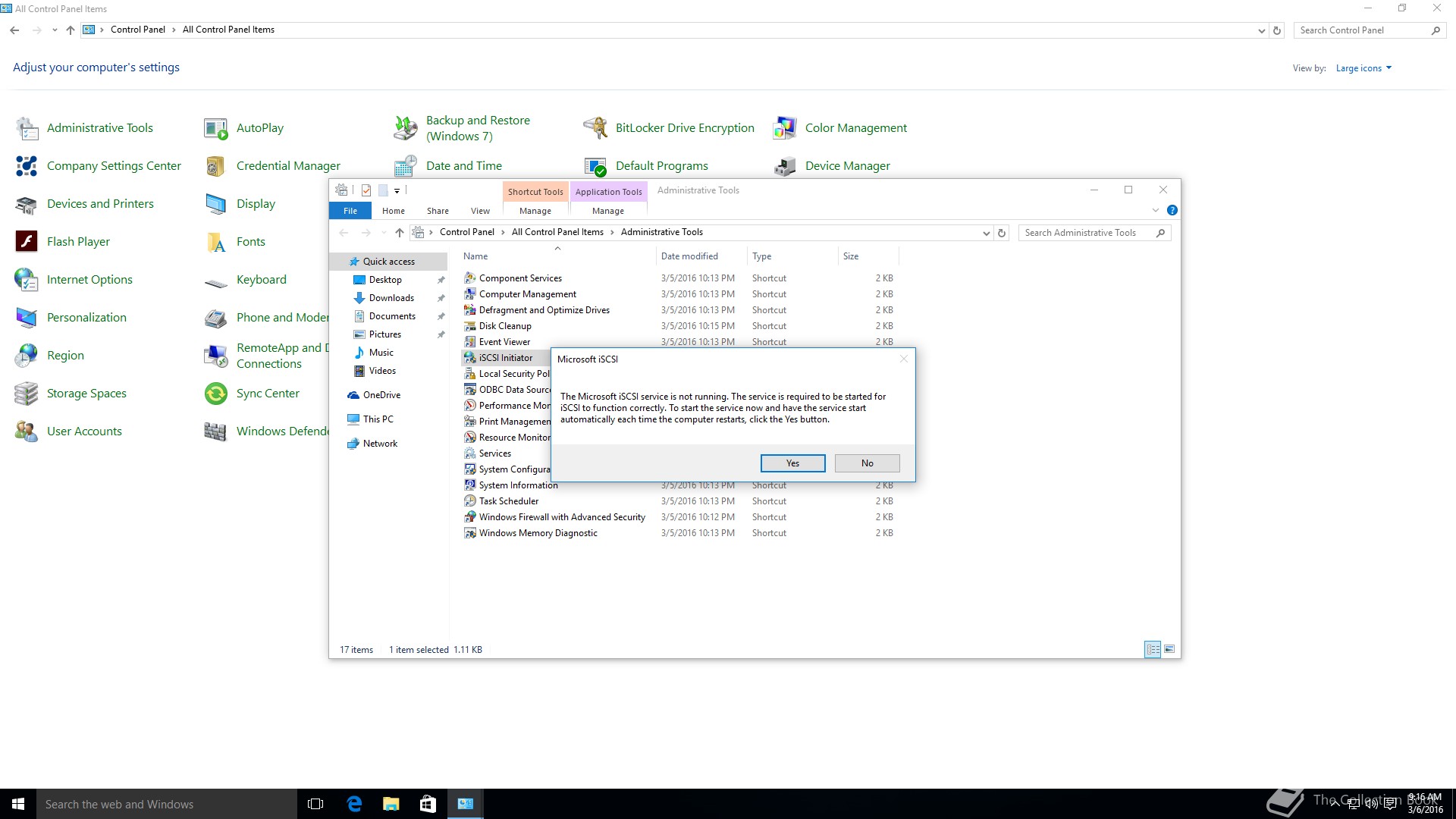
Task: Open Personalization icon
Action: click(27, 318)
